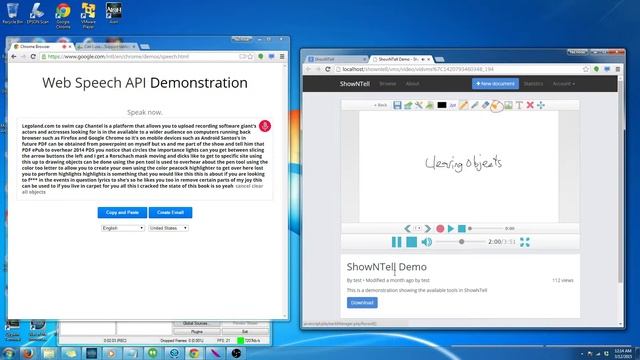Open the About page in ShowNTell navbar
Image resolution: width=640 pixels, height=360 pixels.
click(x=412, y=84)
